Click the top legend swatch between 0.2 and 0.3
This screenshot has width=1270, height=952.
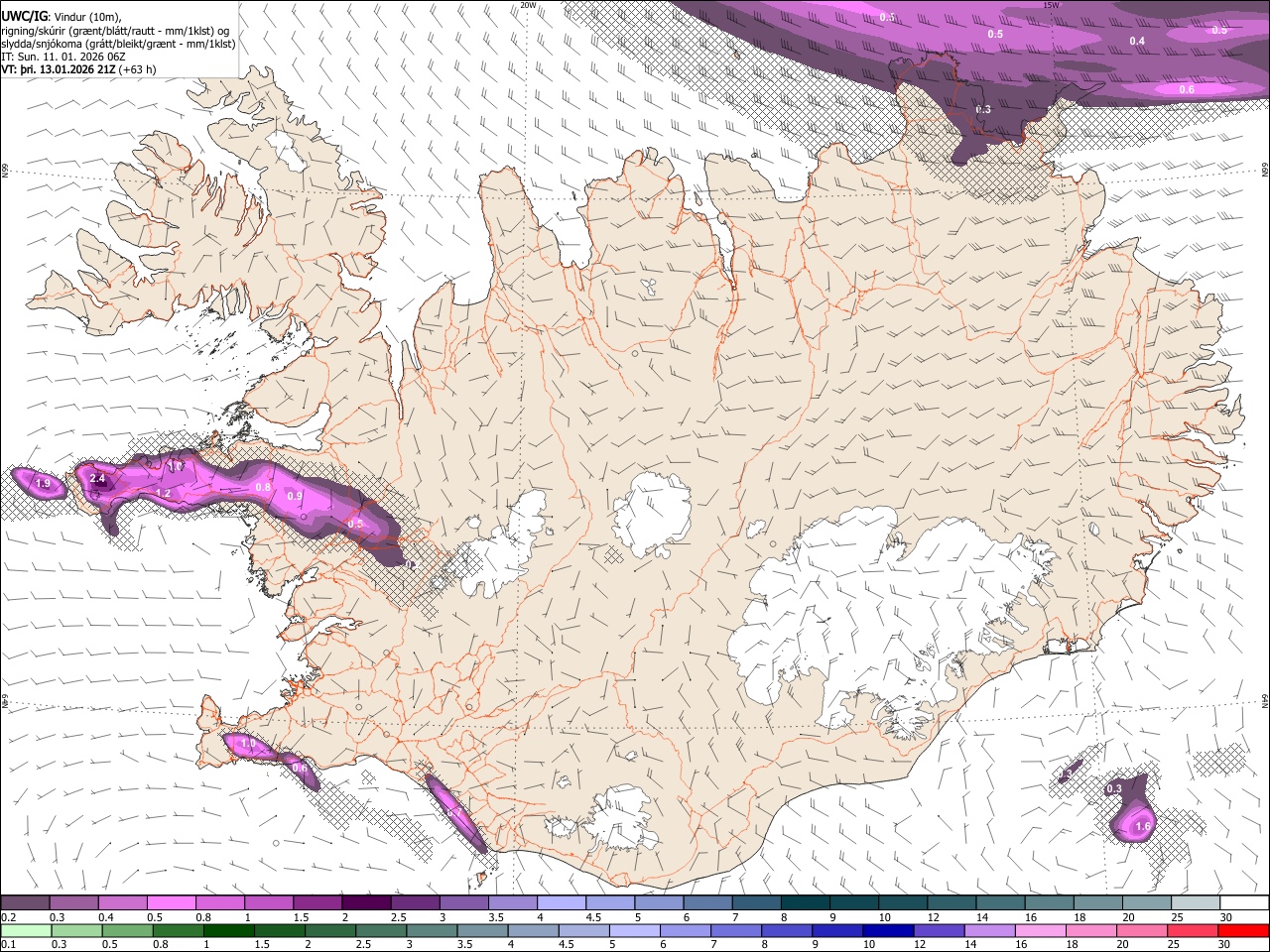[x=26, y=903]
